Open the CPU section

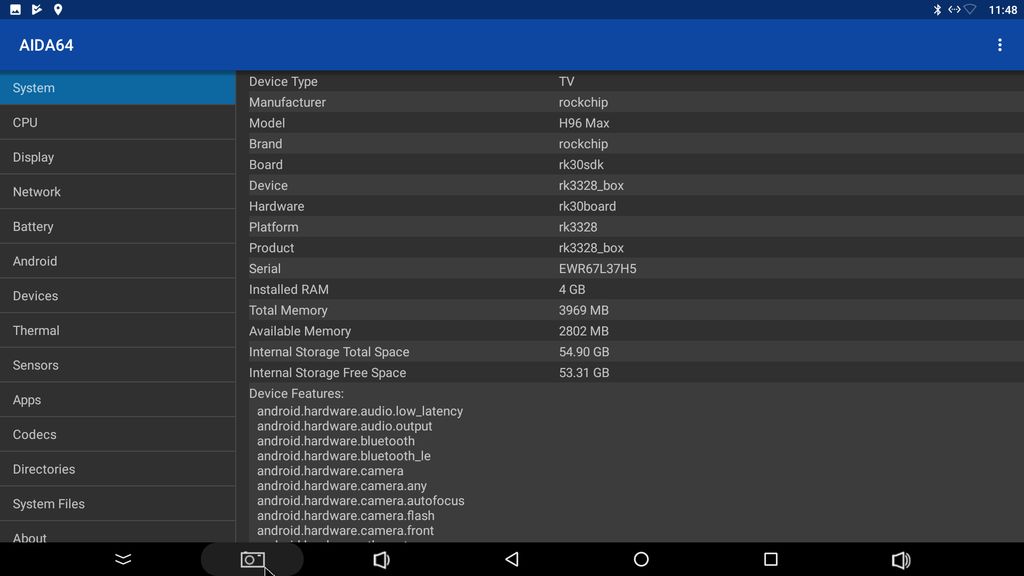(118, 122)
